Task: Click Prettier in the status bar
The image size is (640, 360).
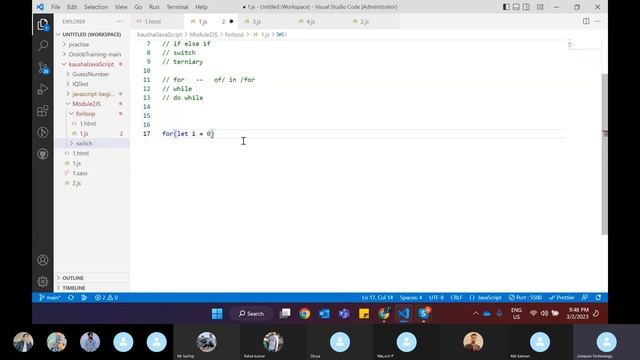Action: coord(562,298)
